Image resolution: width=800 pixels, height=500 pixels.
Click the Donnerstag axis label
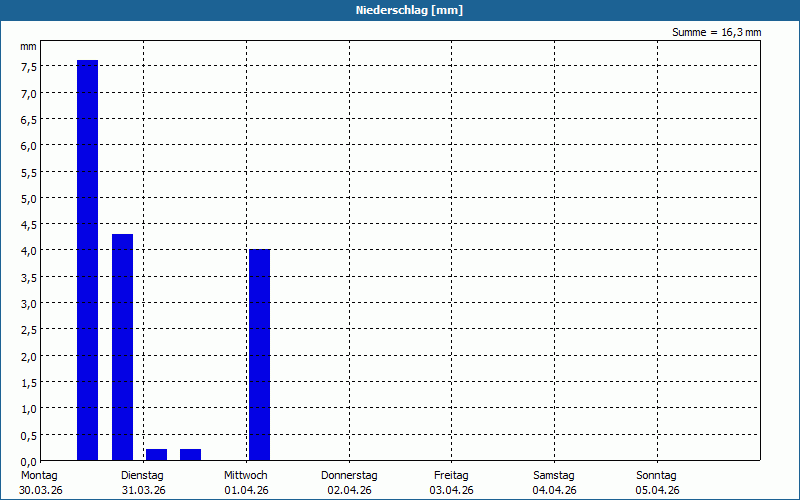[x=349, y=475]
